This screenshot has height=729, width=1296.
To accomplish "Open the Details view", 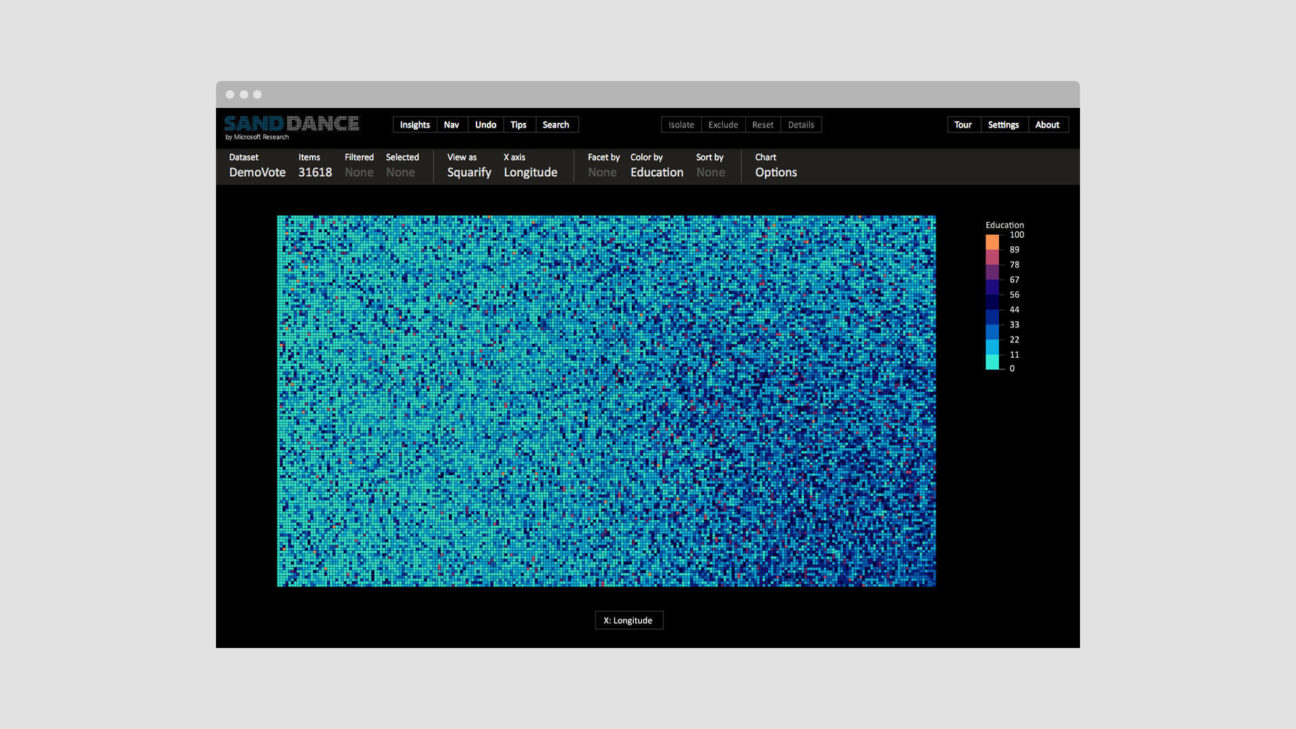I will pyautogui.click(x=801, y=125).
